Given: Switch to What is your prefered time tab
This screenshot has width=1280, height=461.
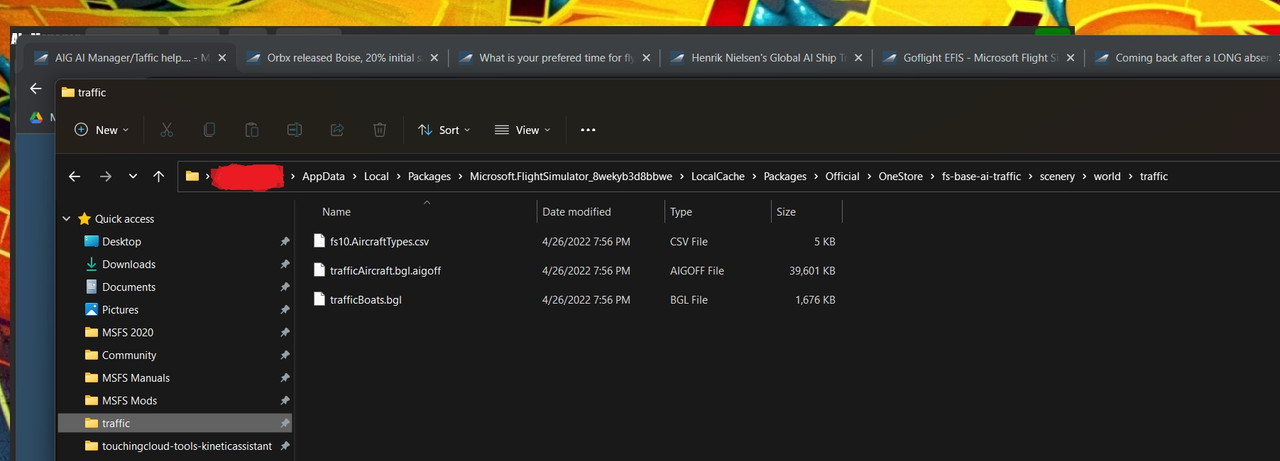Looking at the screenshot, I should tap(553, 58).
